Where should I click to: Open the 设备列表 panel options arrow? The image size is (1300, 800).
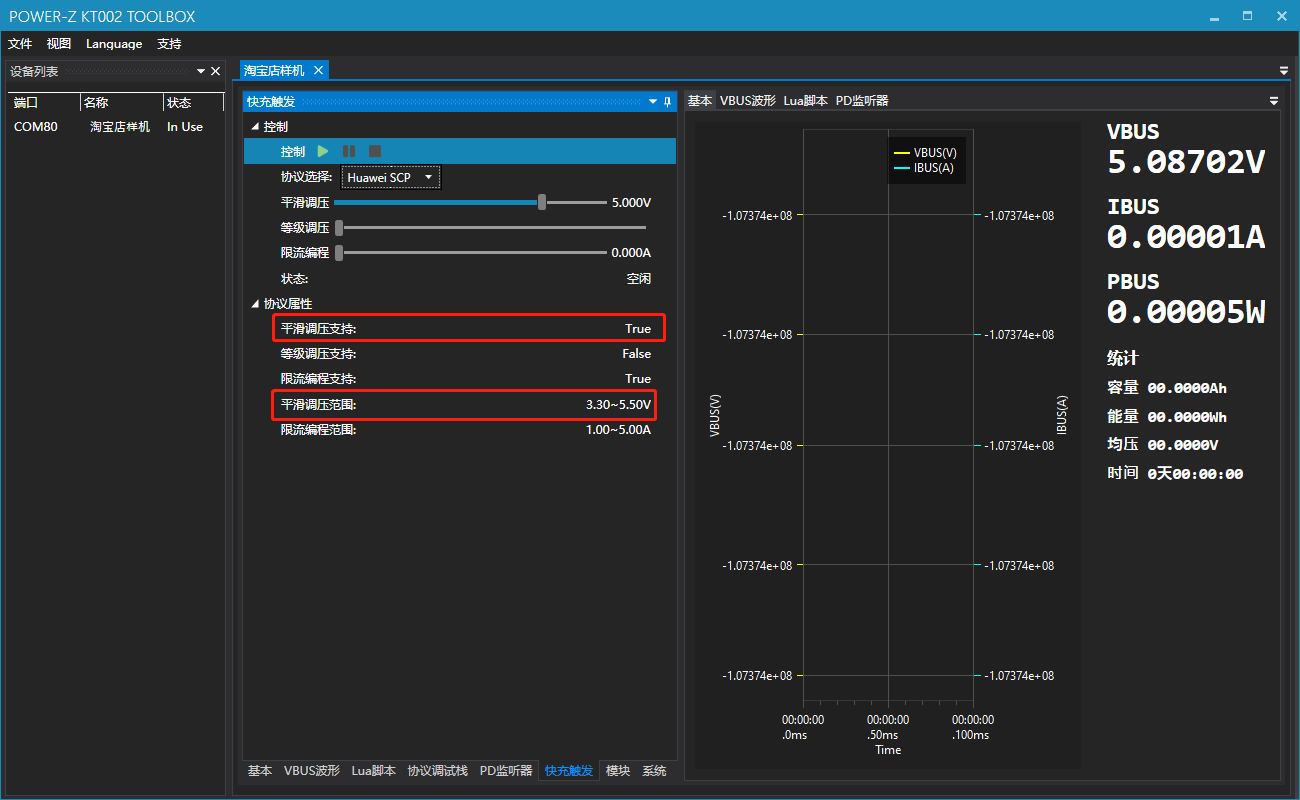click(x=200, y=71)
